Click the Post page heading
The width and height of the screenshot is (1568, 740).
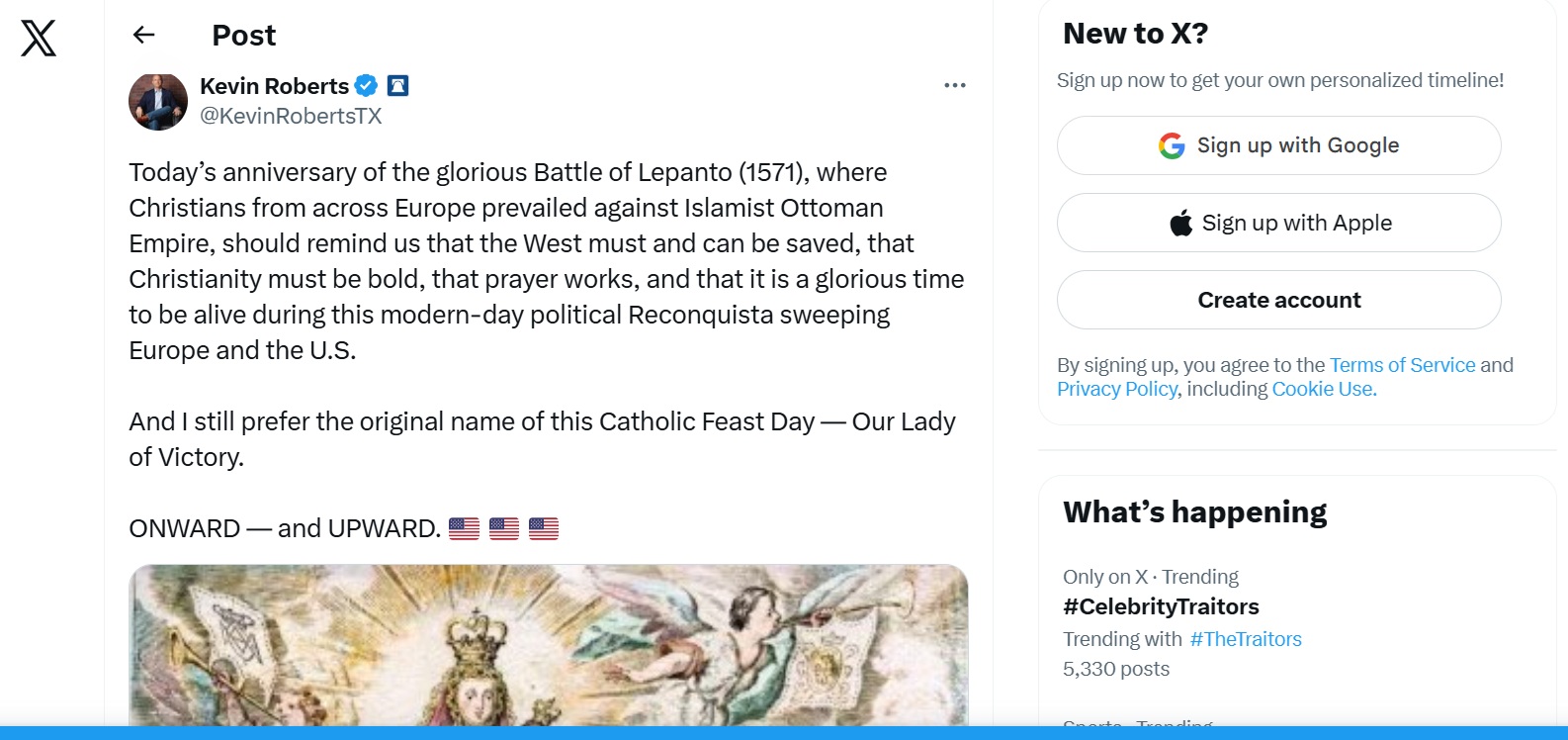[x=243, y=36]
